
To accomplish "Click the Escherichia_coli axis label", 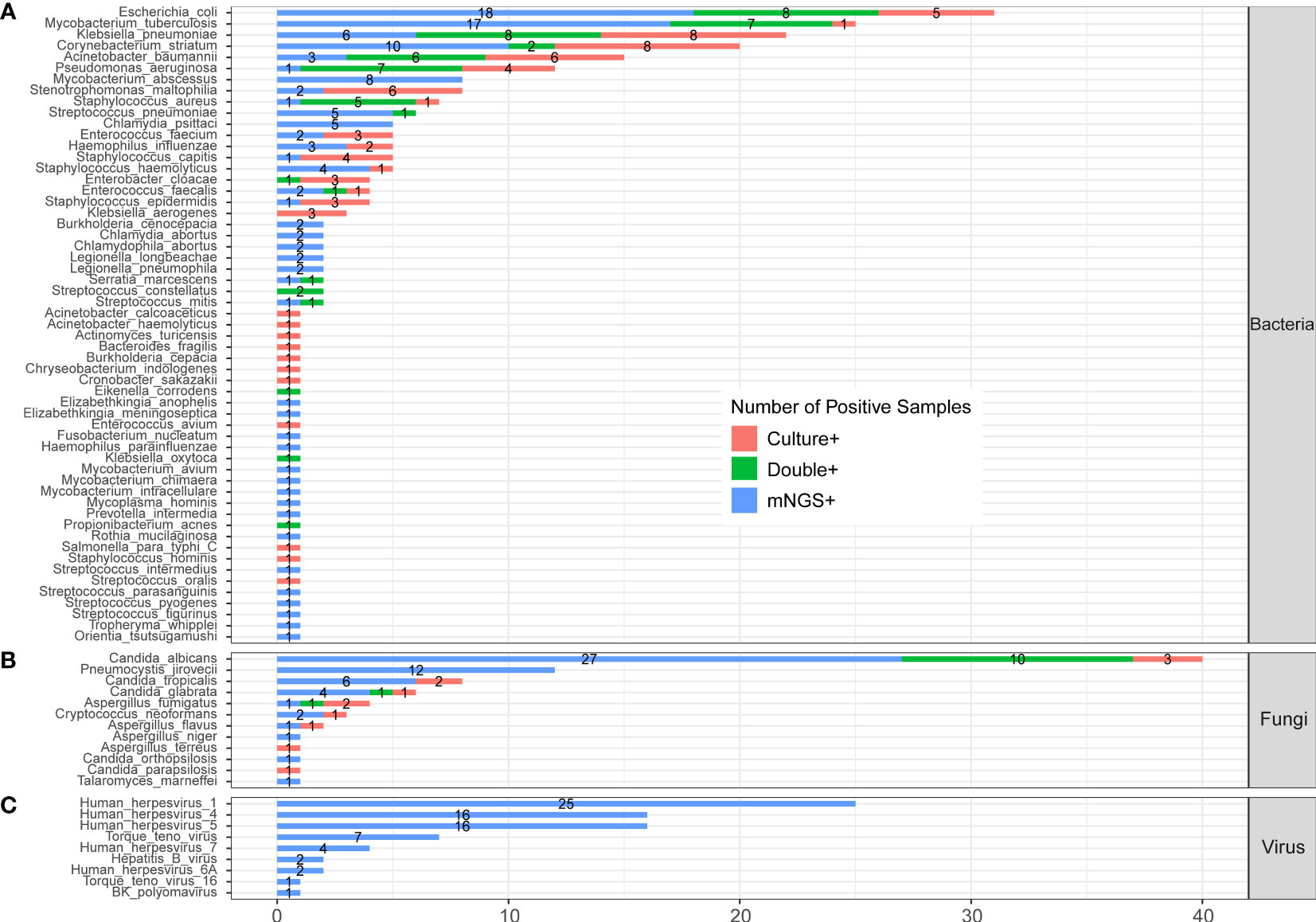I will click(167, 12).
